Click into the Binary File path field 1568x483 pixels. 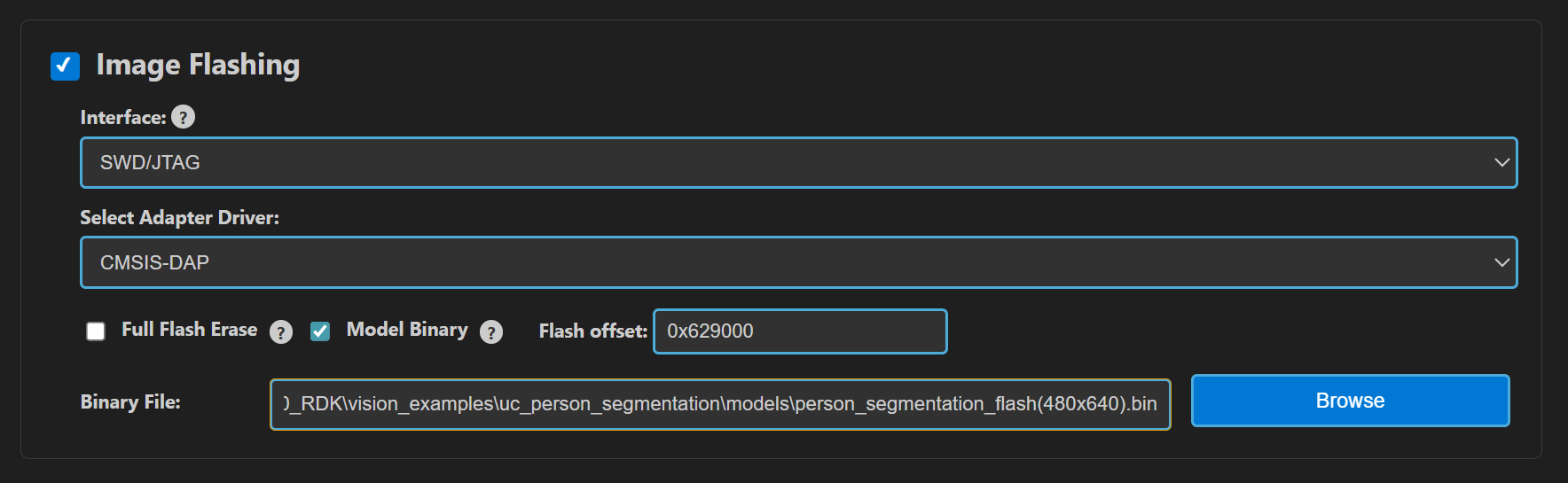[720, 404]
